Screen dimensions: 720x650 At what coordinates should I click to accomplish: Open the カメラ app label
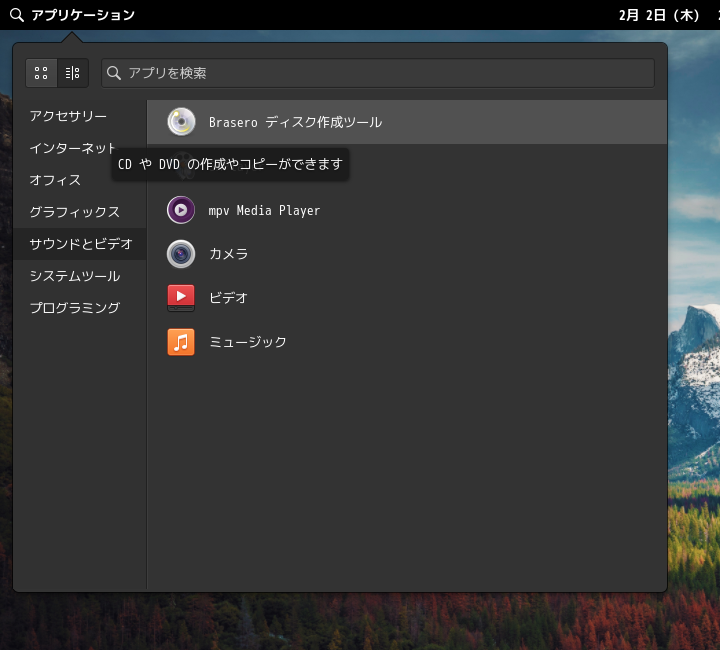click(229, 254)
